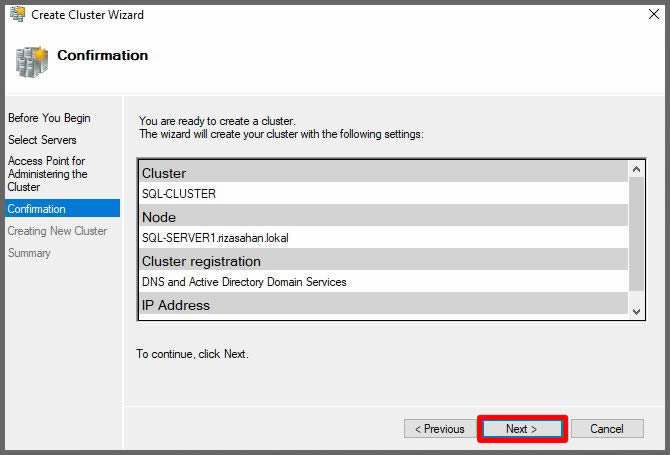Click the Node section header
This screenshot has height=455, width=670.
point(159,217)
